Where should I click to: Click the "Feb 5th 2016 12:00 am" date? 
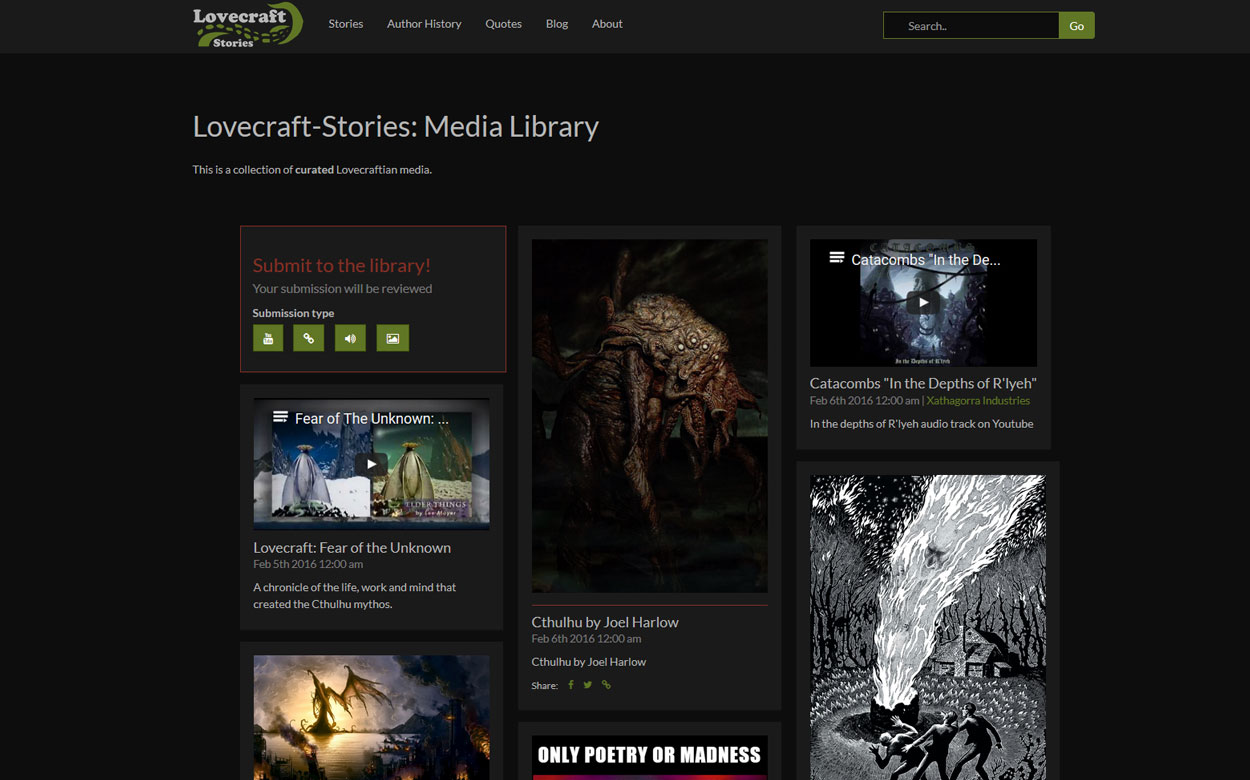[308, 564]
